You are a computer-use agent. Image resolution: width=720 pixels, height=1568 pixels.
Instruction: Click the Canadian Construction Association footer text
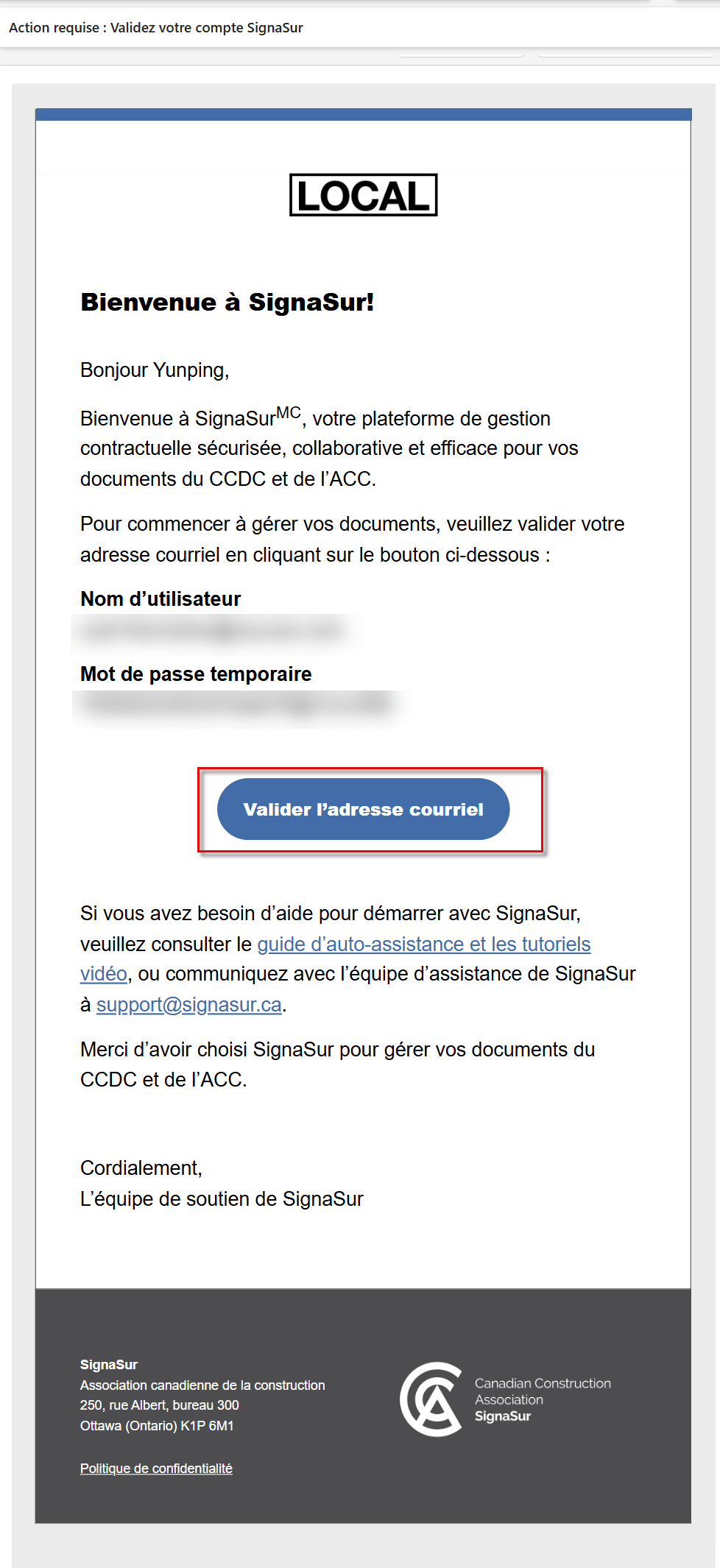[543, 1391]
